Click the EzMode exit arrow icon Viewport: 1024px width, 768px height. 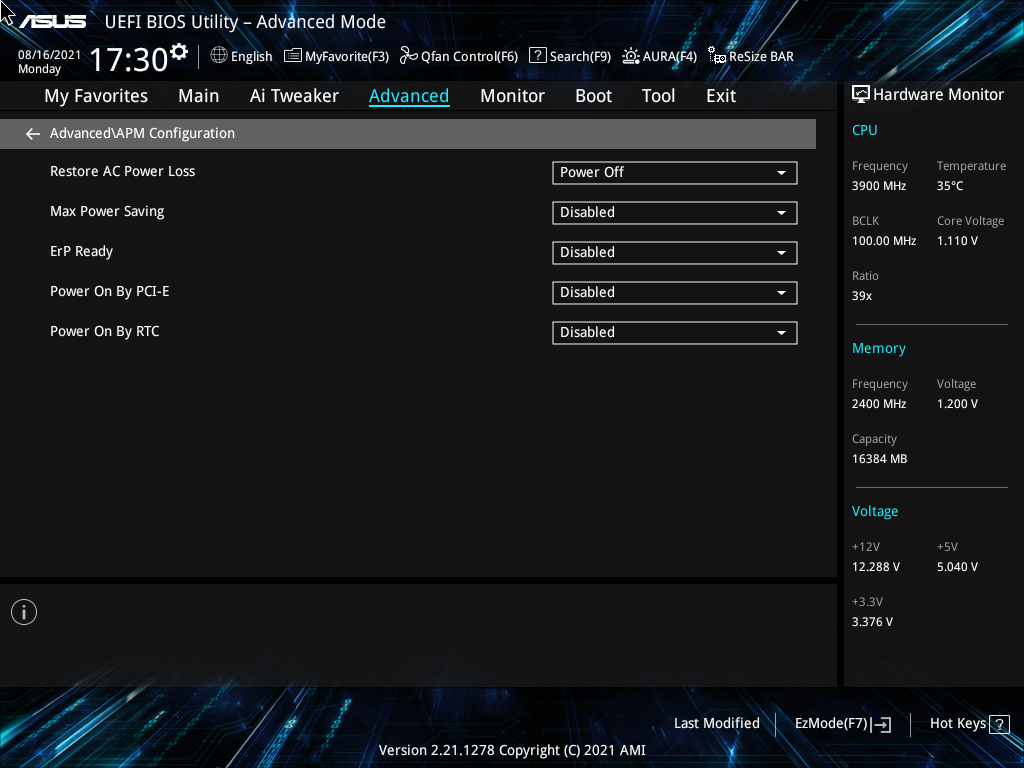click(881, 724)
